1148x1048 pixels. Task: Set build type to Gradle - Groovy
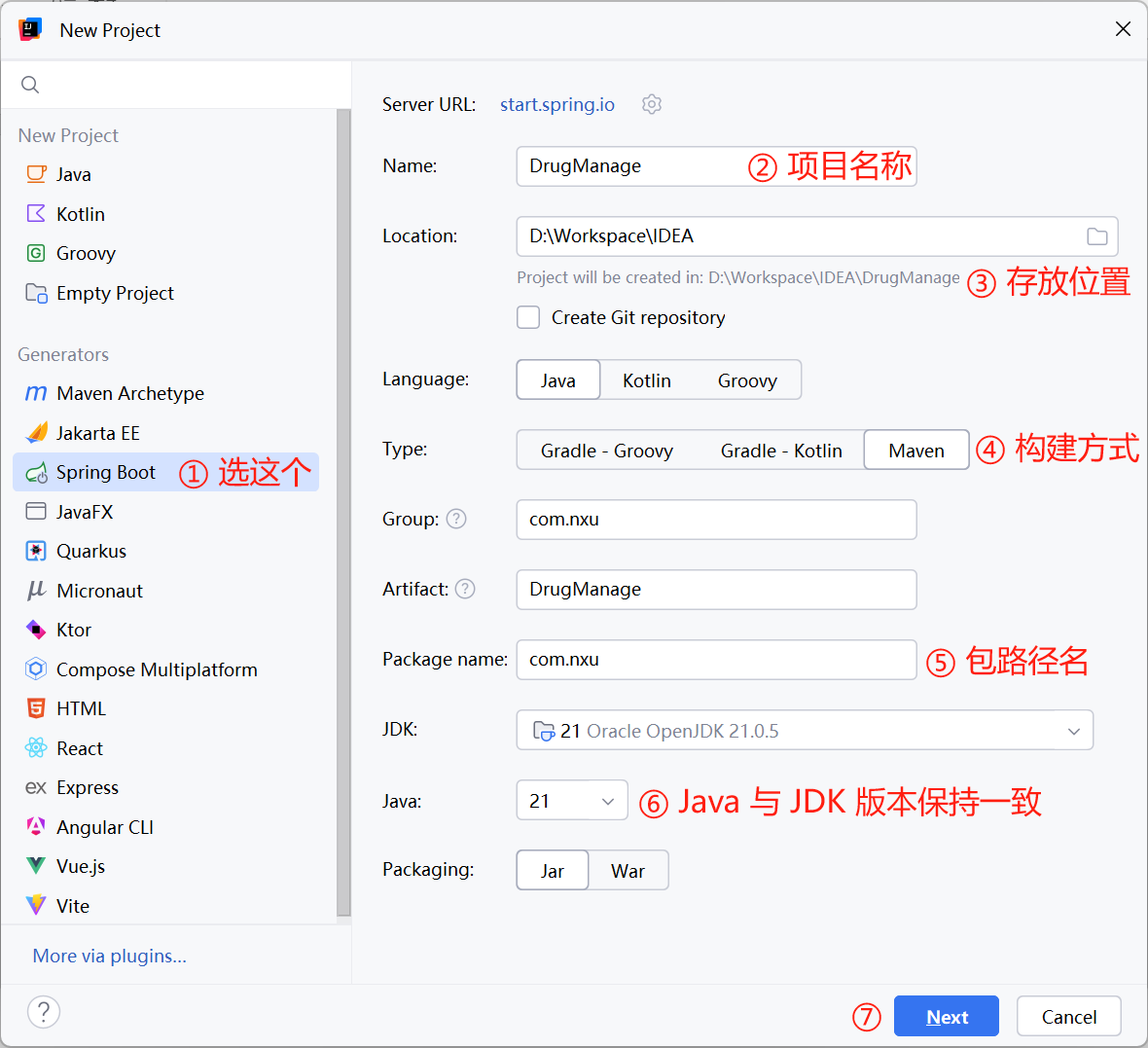click(607, 451)
